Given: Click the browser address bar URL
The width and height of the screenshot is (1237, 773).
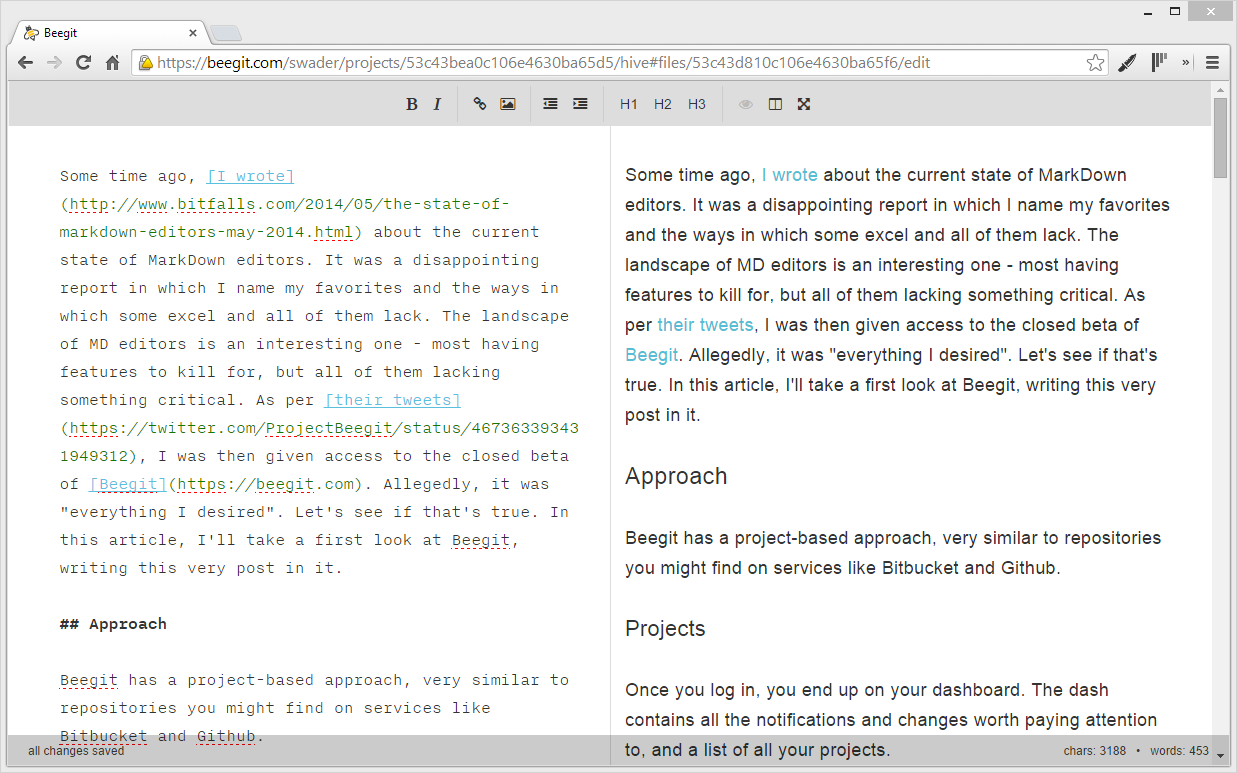Looking at the screenshot, I should point(600,62).
